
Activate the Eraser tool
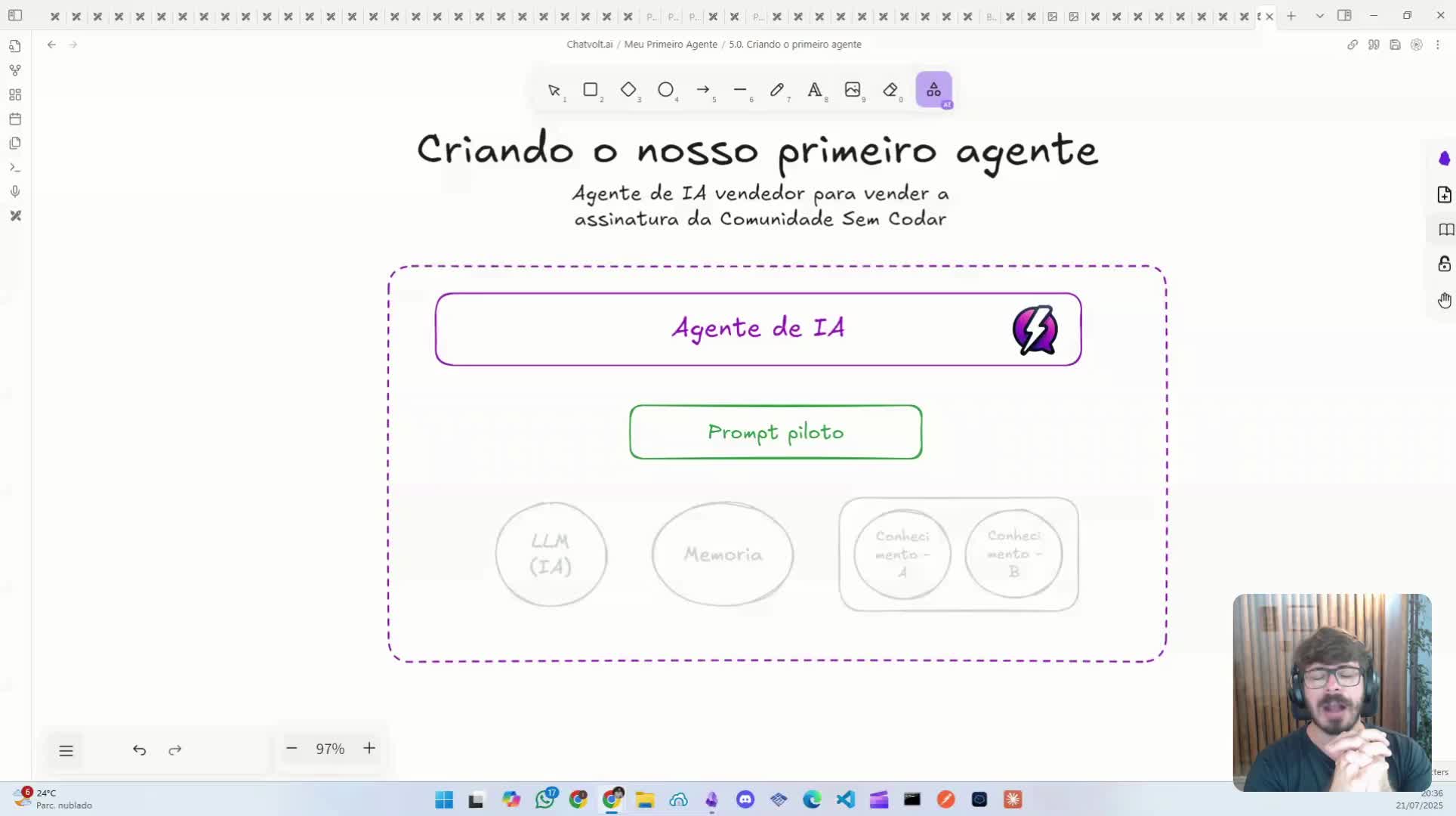[x=893, y=90]
